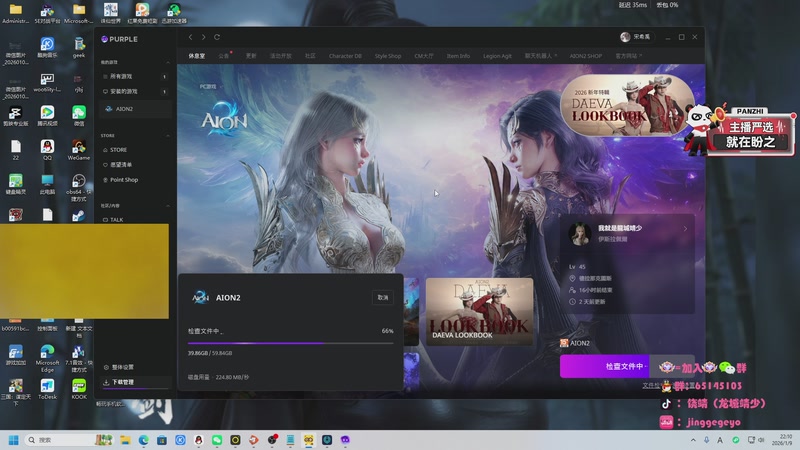The width and height of the screenshot is (800, 450).
Task: Open 下载管理 in the sidebar
Action: click(135, 382)
